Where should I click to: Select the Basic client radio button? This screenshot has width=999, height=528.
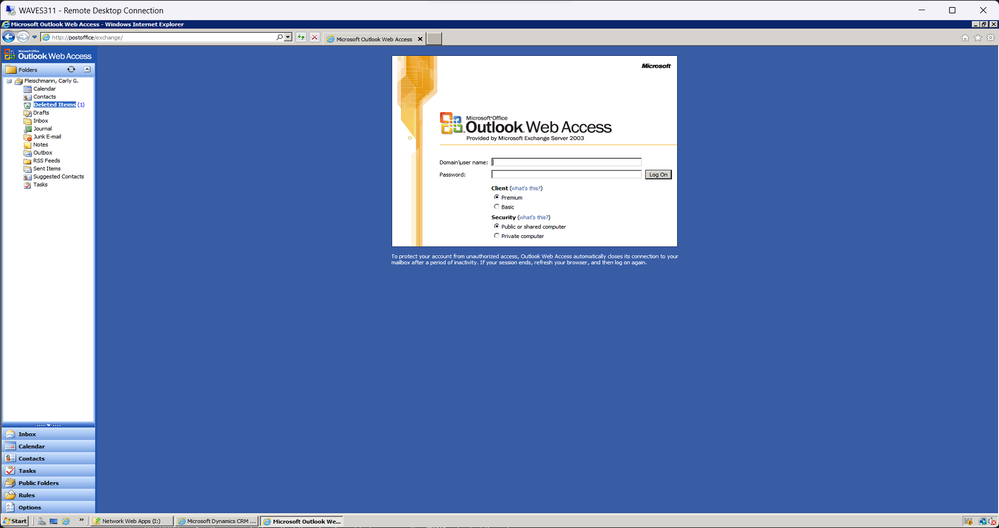(496, 206)
